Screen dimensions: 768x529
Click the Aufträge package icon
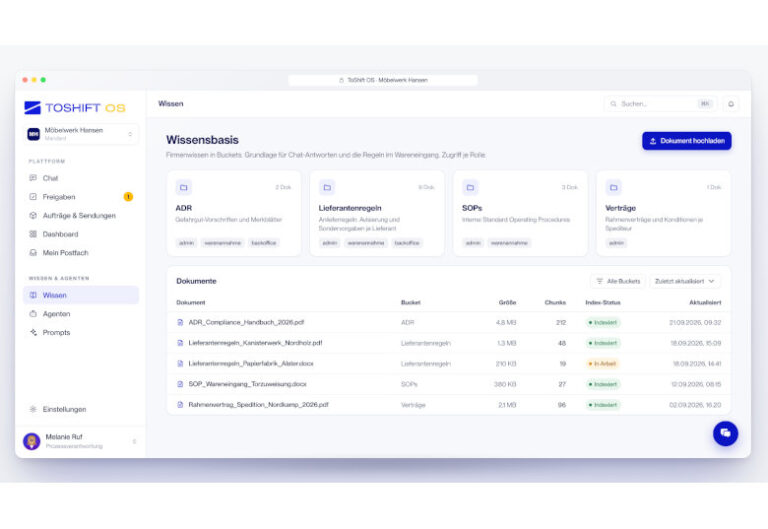pyautogui.click(x=33, y=215)
